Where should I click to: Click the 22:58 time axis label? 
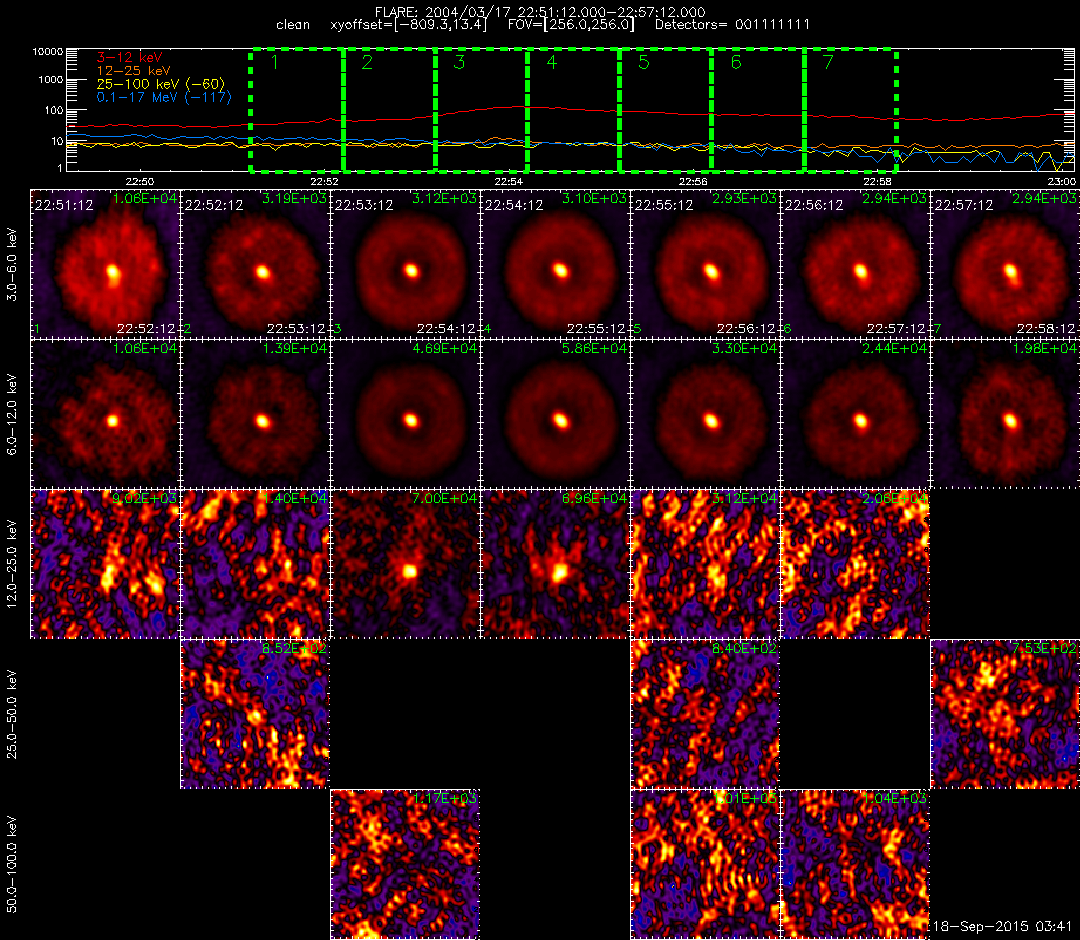[x=877, y=181]
